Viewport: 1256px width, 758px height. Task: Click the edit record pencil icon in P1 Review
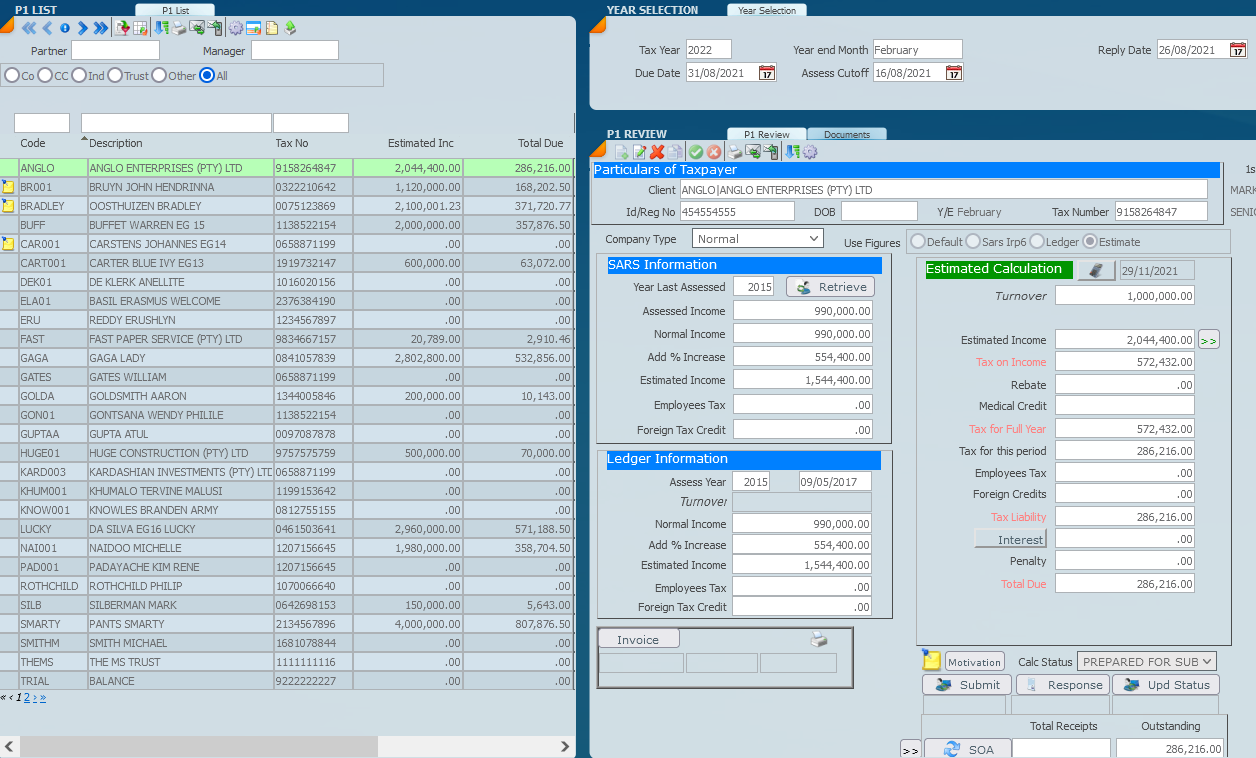click(639, 152)
